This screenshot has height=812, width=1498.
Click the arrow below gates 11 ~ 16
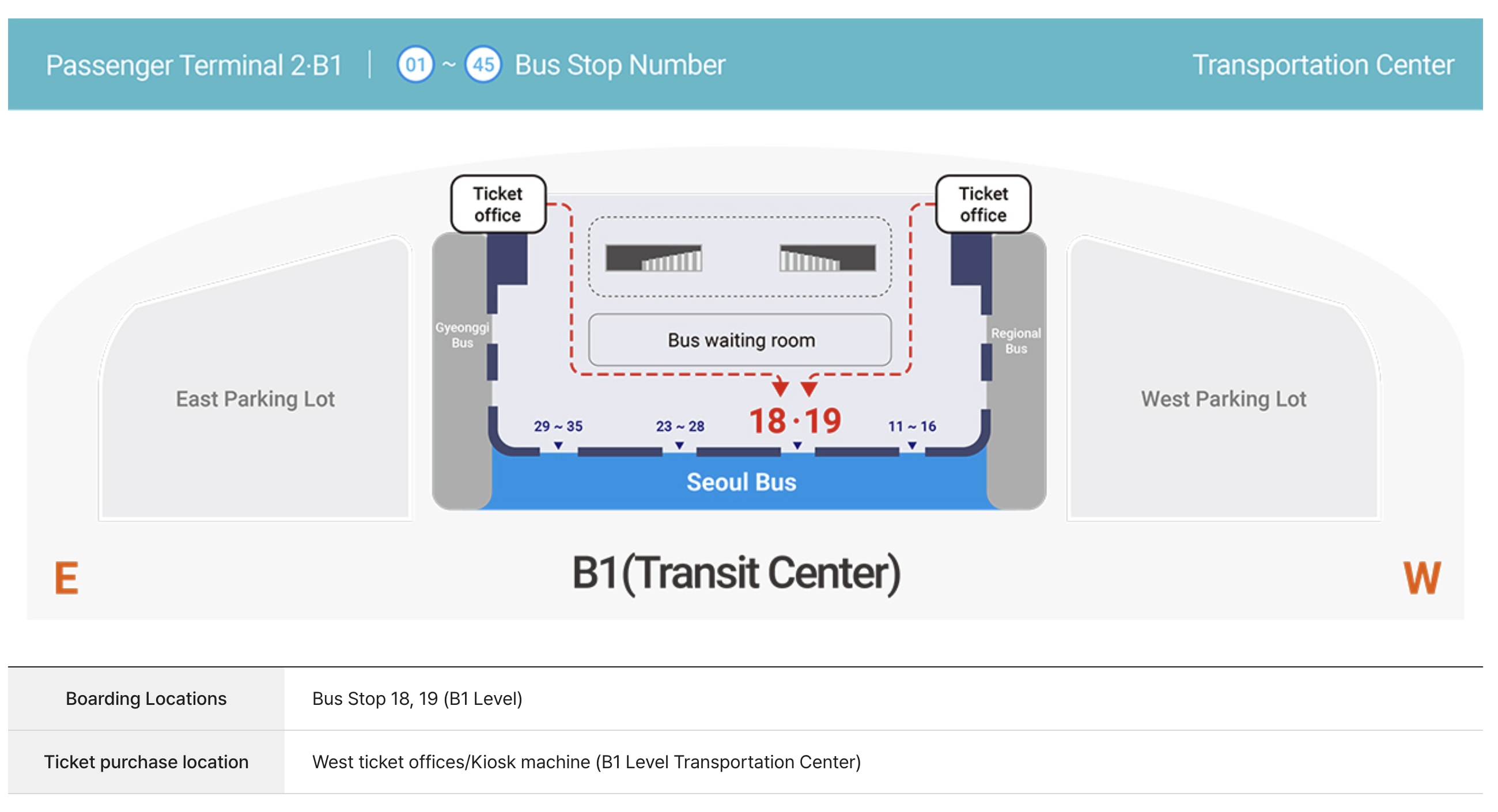point(913,446)
